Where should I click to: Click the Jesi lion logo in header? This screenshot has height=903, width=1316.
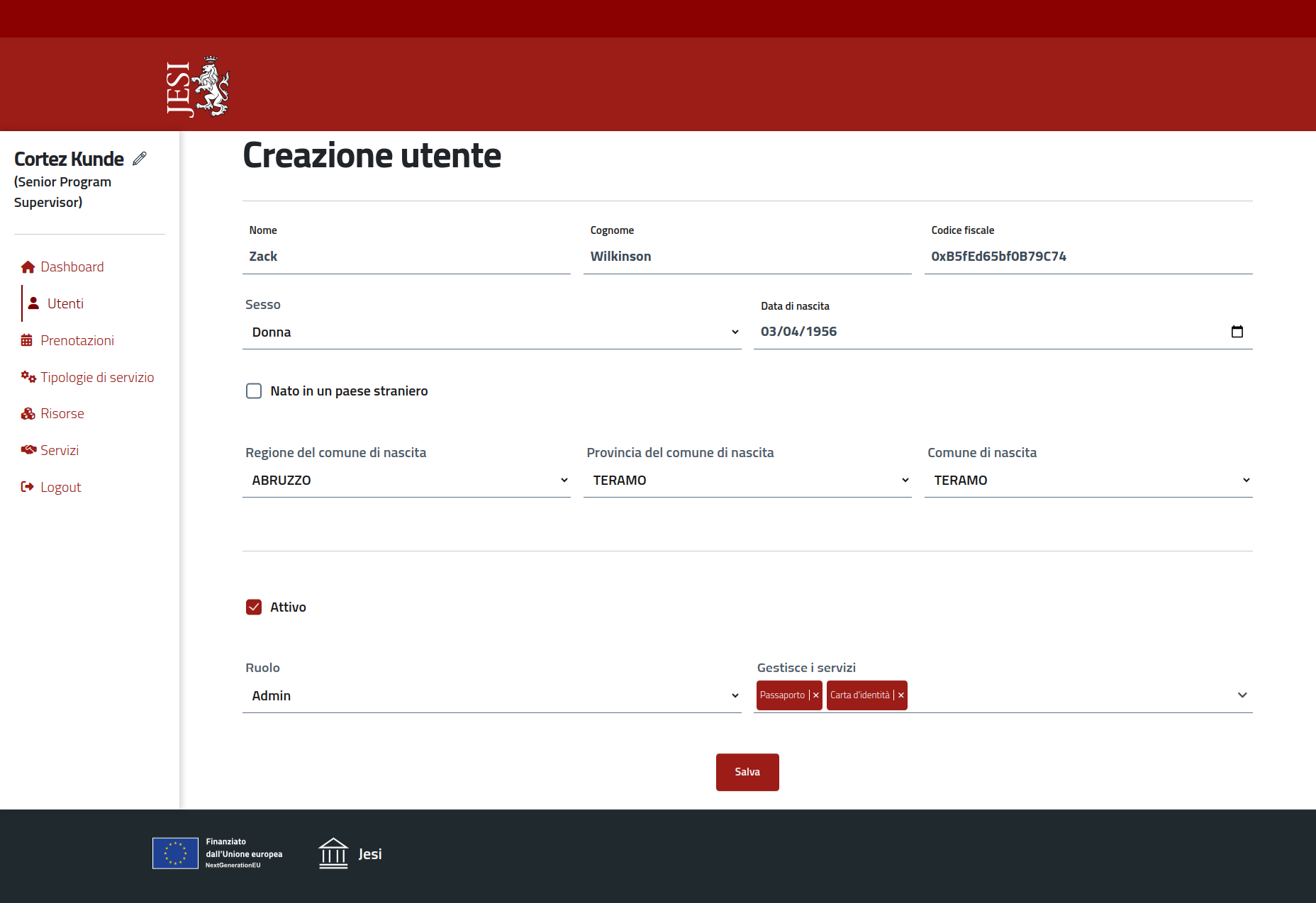[x=198, y=86]
